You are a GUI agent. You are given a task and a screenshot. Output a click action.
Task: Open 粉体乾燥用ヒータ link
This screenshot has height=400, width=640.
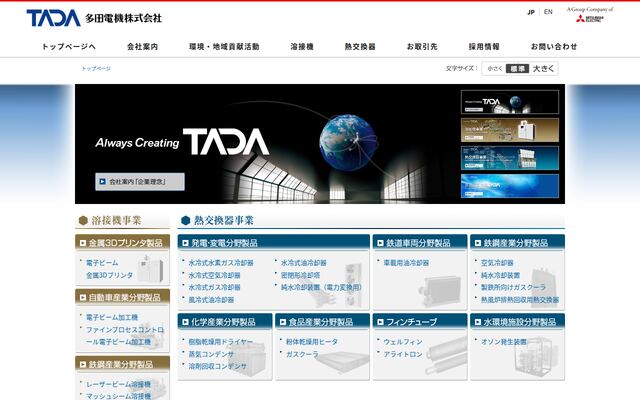312,342
